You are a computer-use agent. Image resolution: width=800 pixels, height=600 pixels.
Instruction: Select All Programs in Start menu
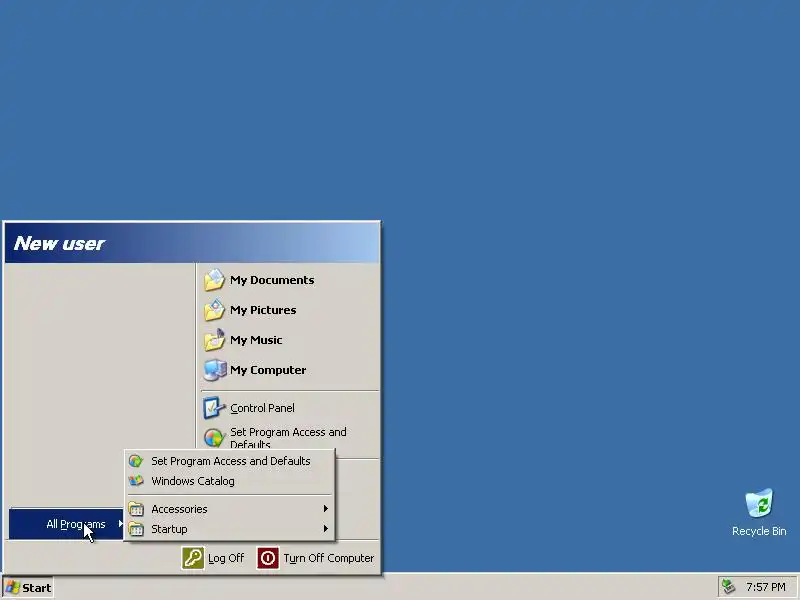coord(66,524)
